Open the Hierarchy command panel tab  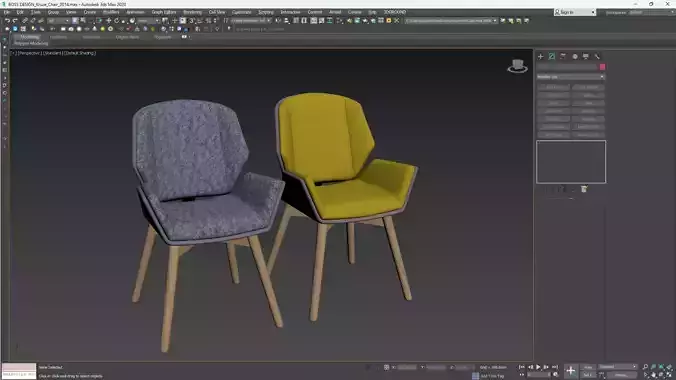[x=563, y=57]
